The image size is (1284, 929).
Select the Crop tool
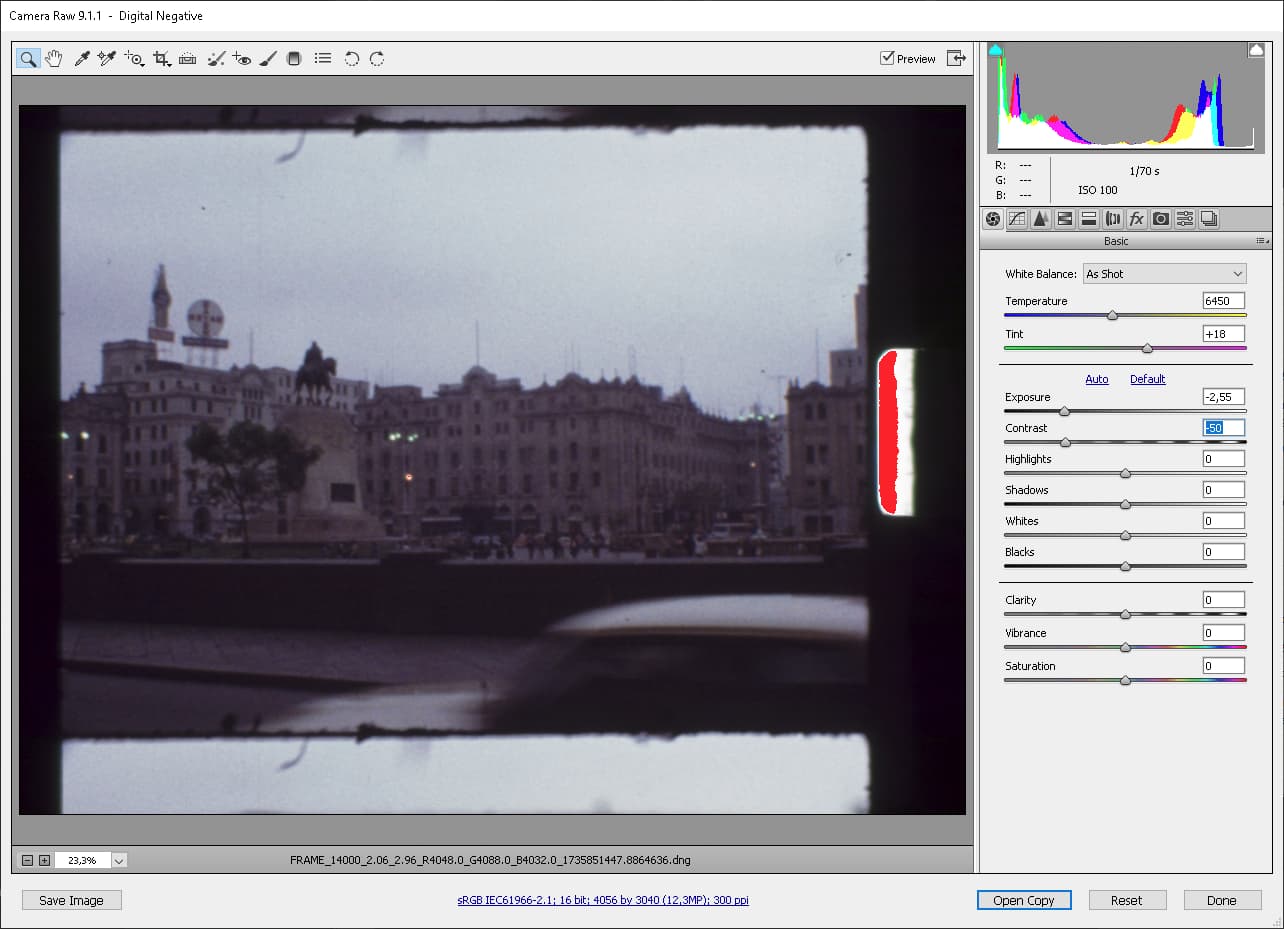[161, 59]
